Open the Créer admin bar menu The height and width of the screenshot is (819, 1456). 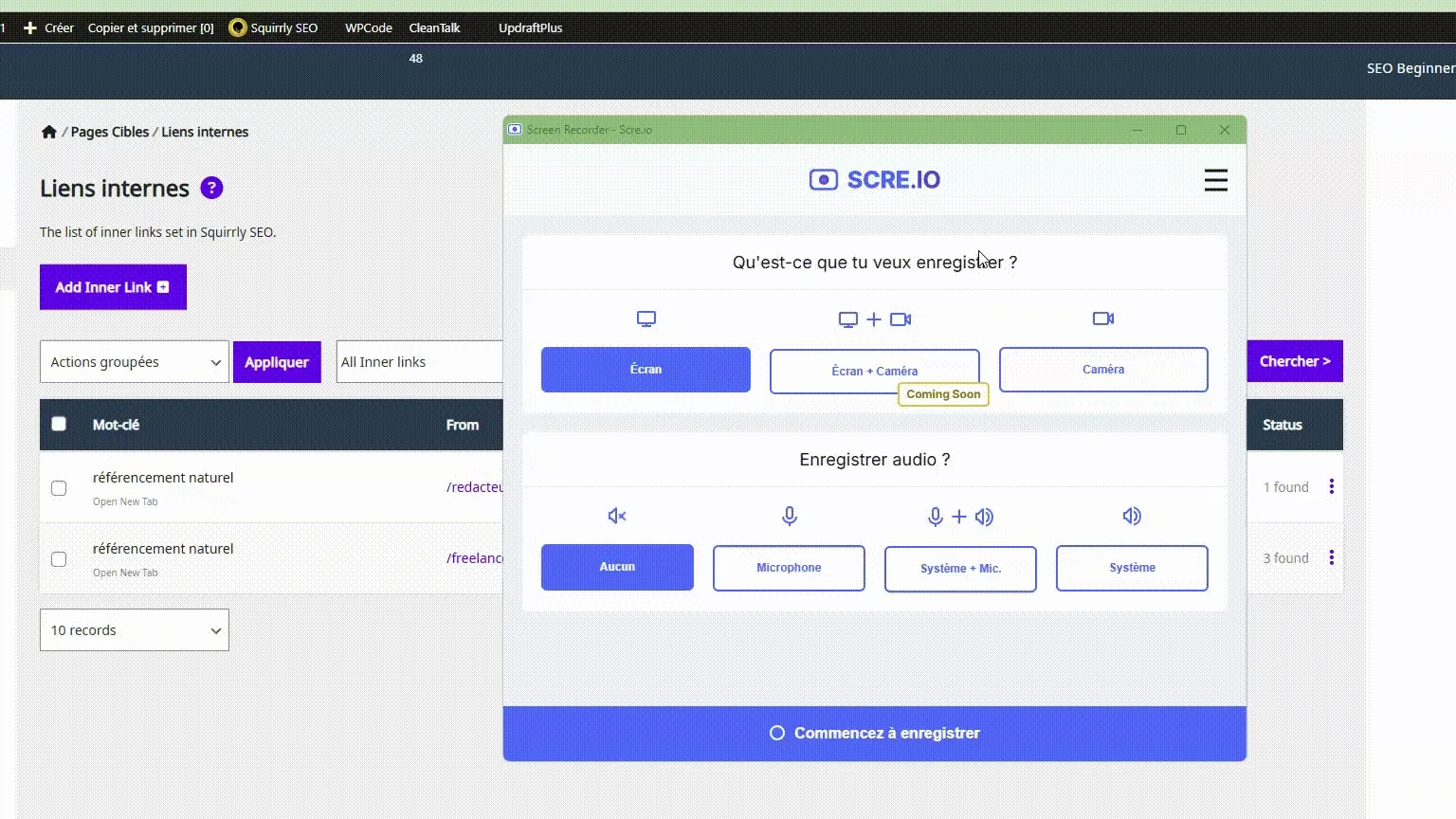click(48, 27)
